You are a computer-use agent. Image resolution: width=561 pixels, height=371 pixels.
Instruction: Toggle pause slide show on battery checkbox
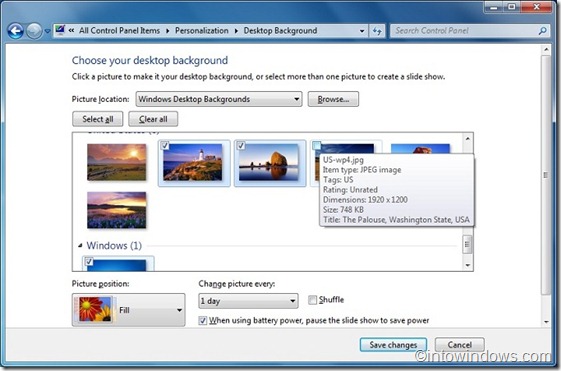[203, 321]
